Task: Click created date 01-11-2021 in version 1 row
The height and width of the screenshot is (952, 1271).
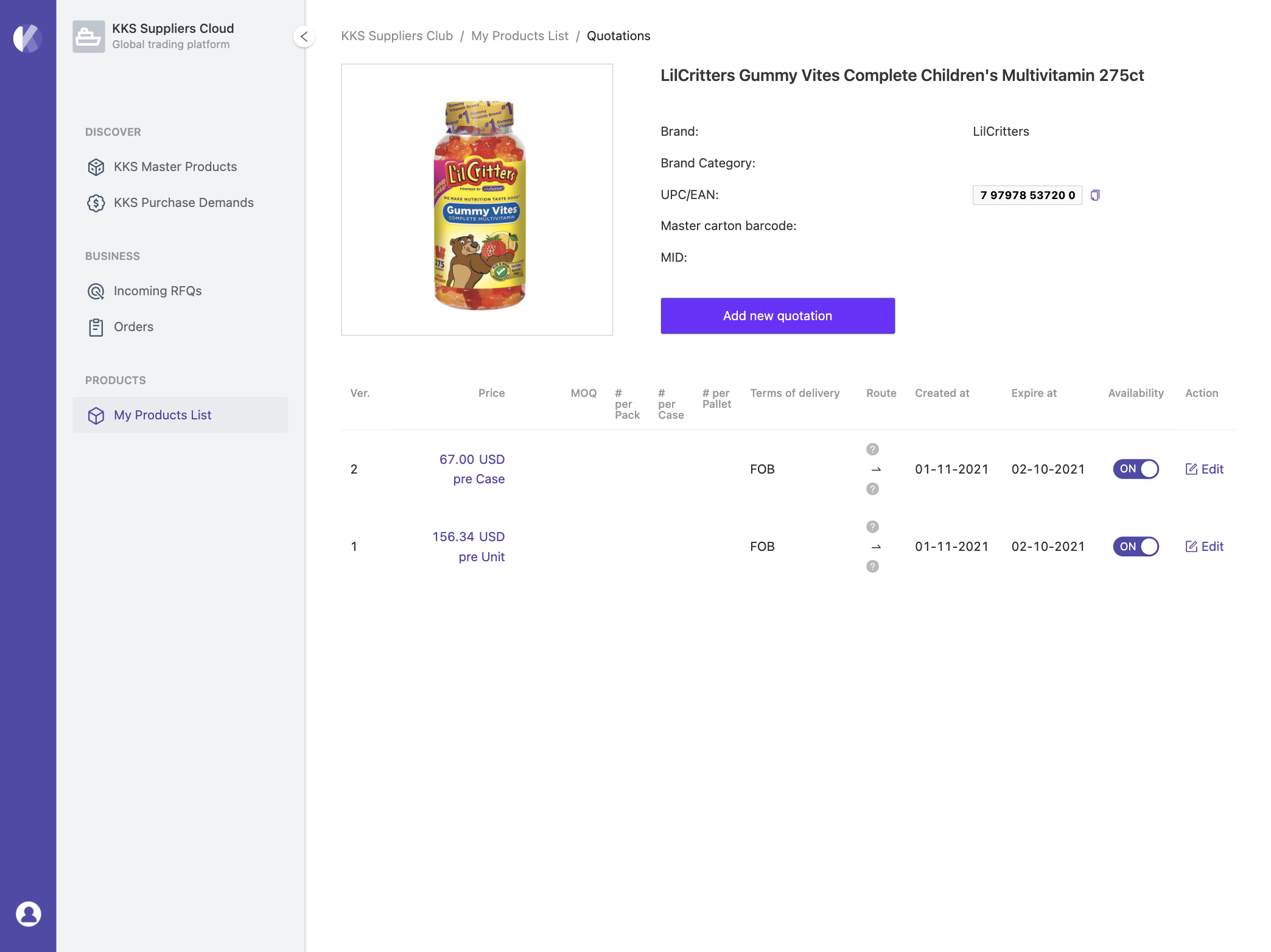Action: pyautogui.click(x=952, y=547)
